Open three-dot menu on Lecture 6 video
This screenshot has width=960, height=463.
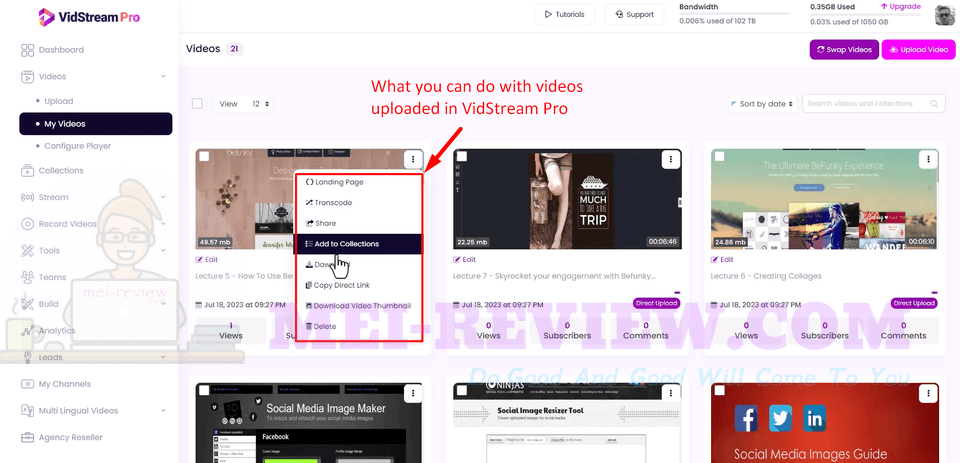929,159
